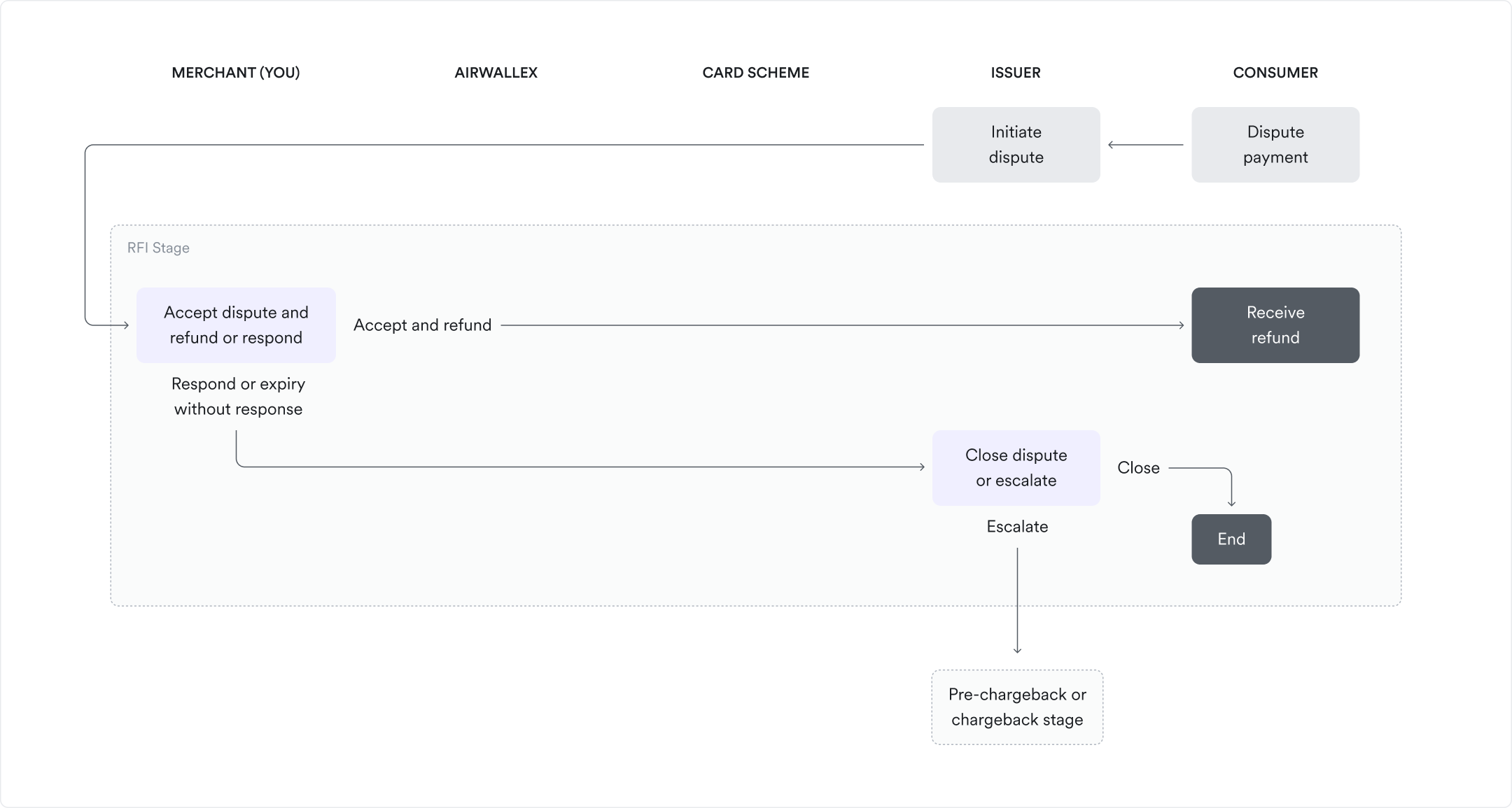Click the CARD SCHEME column header
The width and height of the screenshot is (1512, 808).
pyautogui.click(x=755, y=73)
